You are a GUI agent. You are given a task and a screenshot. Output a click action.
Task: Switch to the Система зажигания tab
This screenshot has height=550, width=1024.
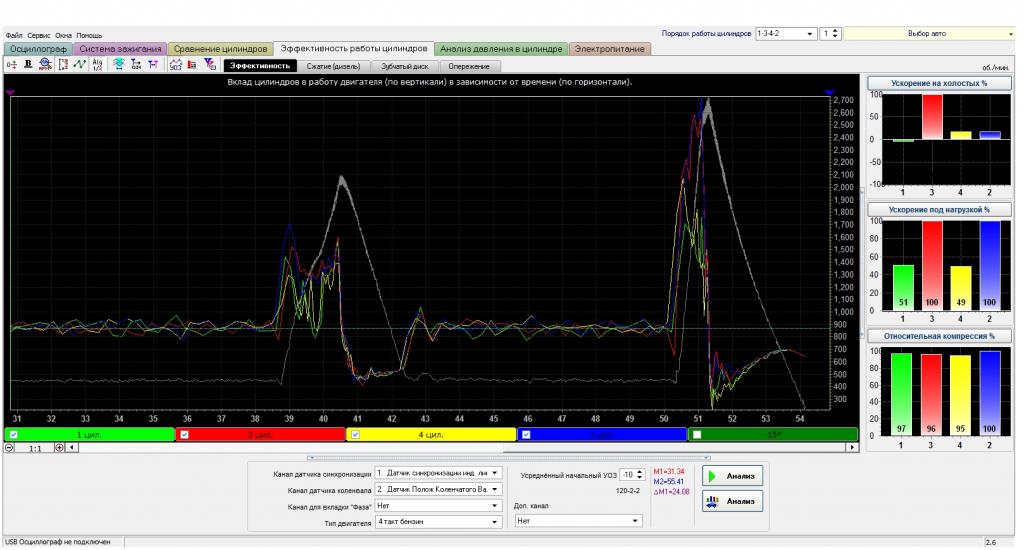tap(120, 49)
